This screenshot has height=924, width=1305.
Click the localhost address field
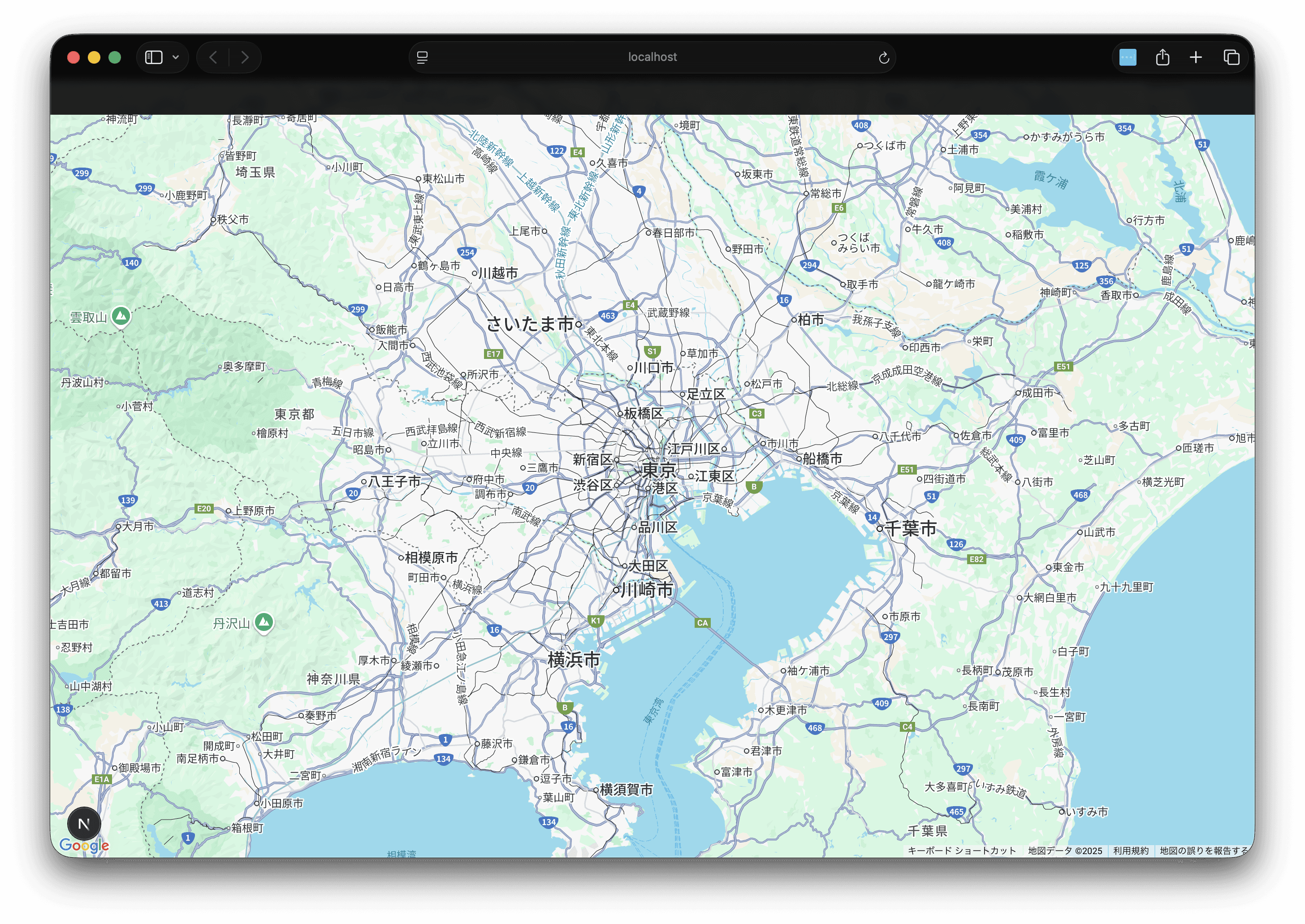coord(652,57)
